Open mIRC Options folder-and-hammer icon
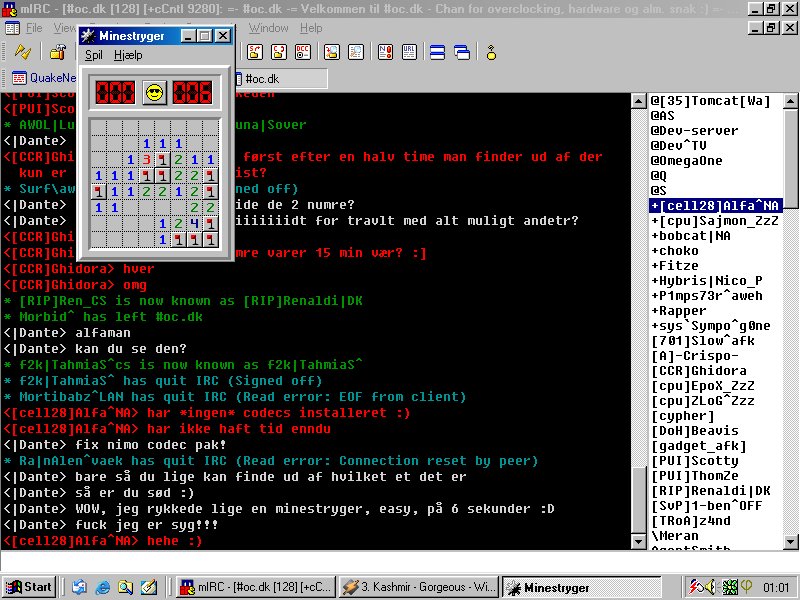The image size is (800, 600). tap(58, 52)
